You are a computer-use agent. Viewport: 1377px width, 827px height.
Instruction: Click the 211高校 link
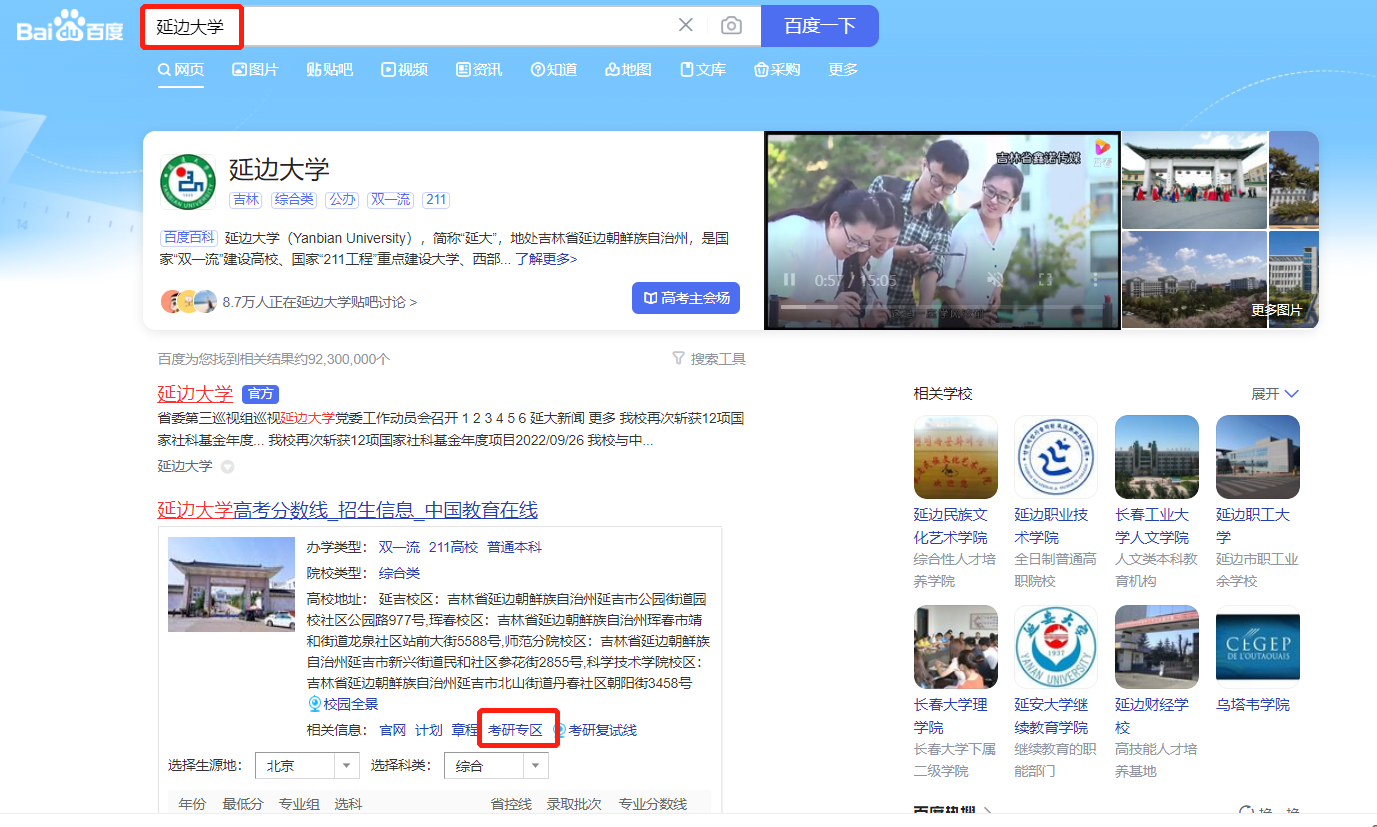pyautogui.click(x=453, y=547)
